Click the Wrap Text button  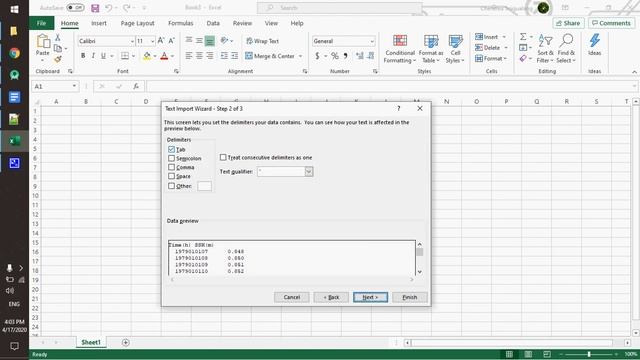tap(262, 41)
